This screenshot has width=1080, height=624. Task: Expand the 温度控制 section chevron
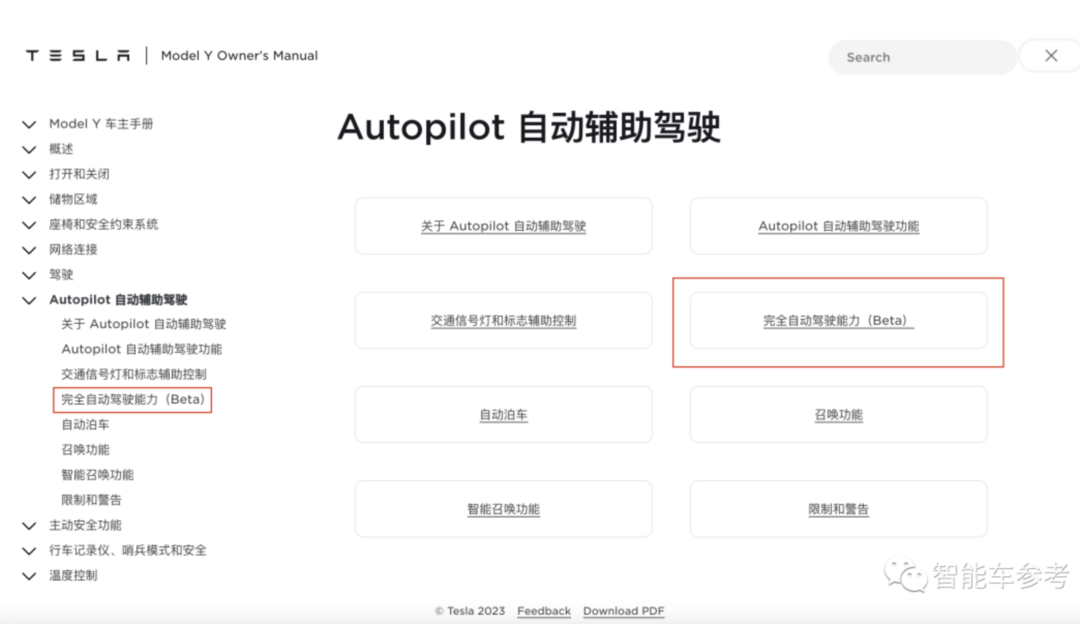[29, 576]
